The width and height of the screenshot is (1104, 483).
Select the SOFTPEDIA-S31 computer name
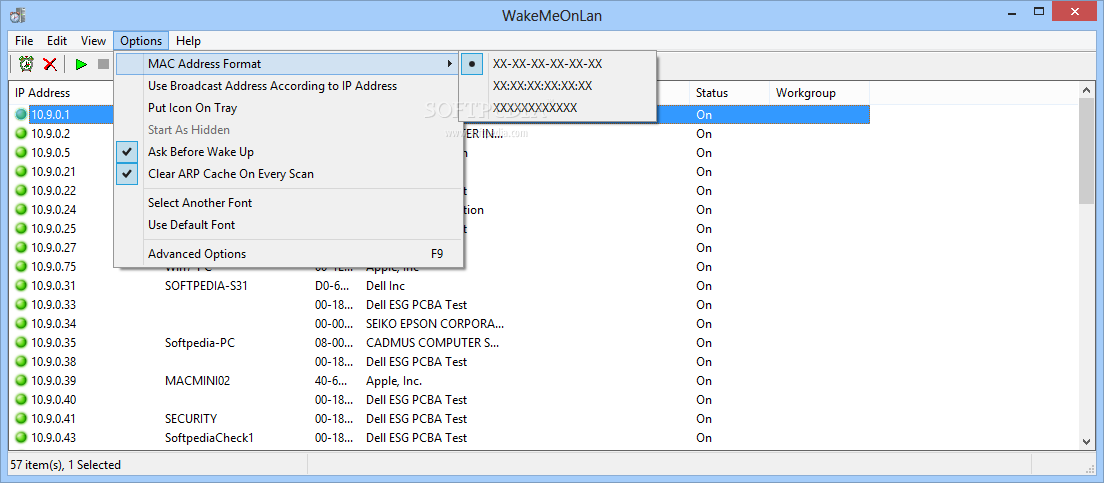tap(206, 286)
